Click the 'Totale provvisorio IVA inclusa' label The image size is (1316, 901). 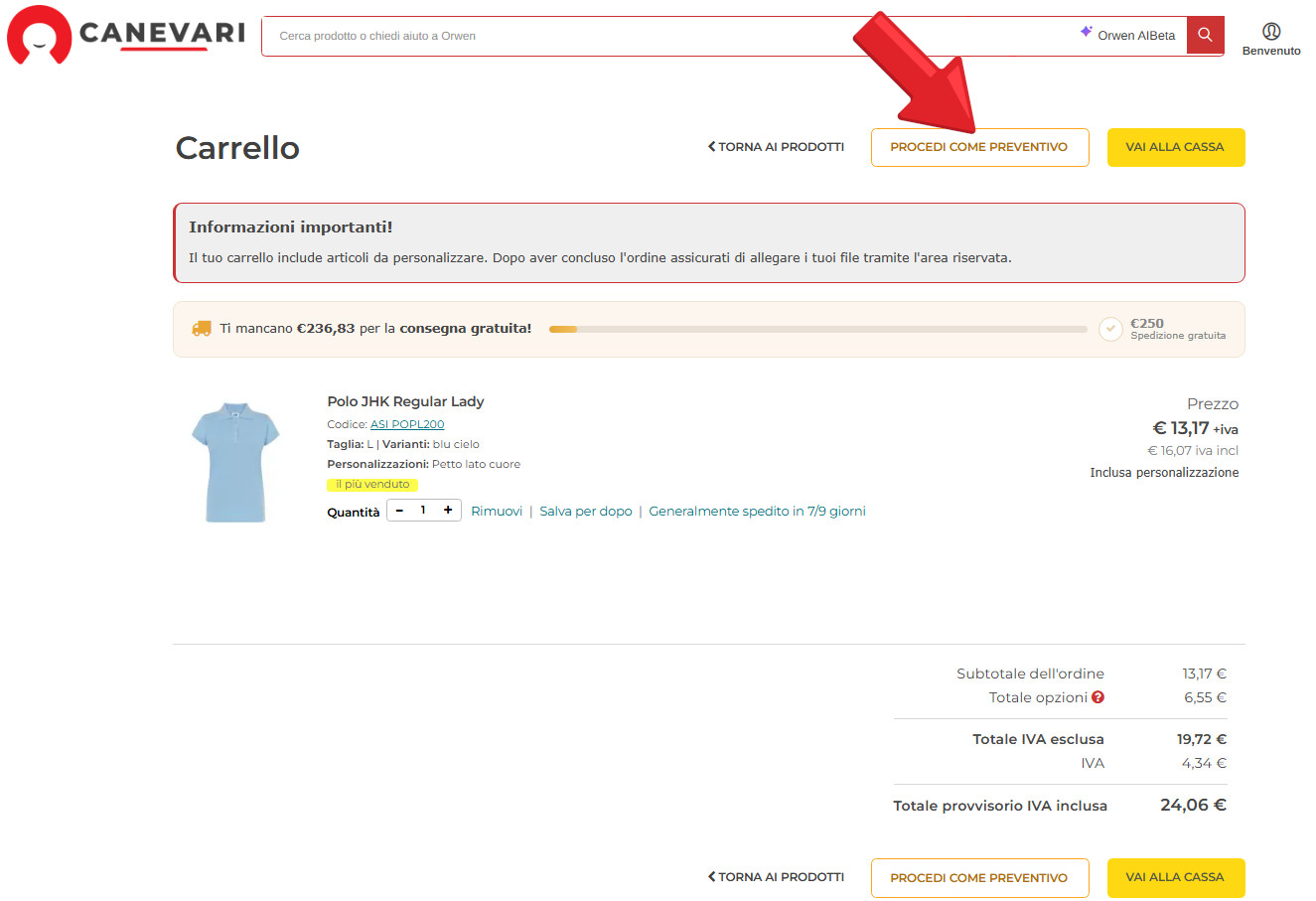[1000, 806]
